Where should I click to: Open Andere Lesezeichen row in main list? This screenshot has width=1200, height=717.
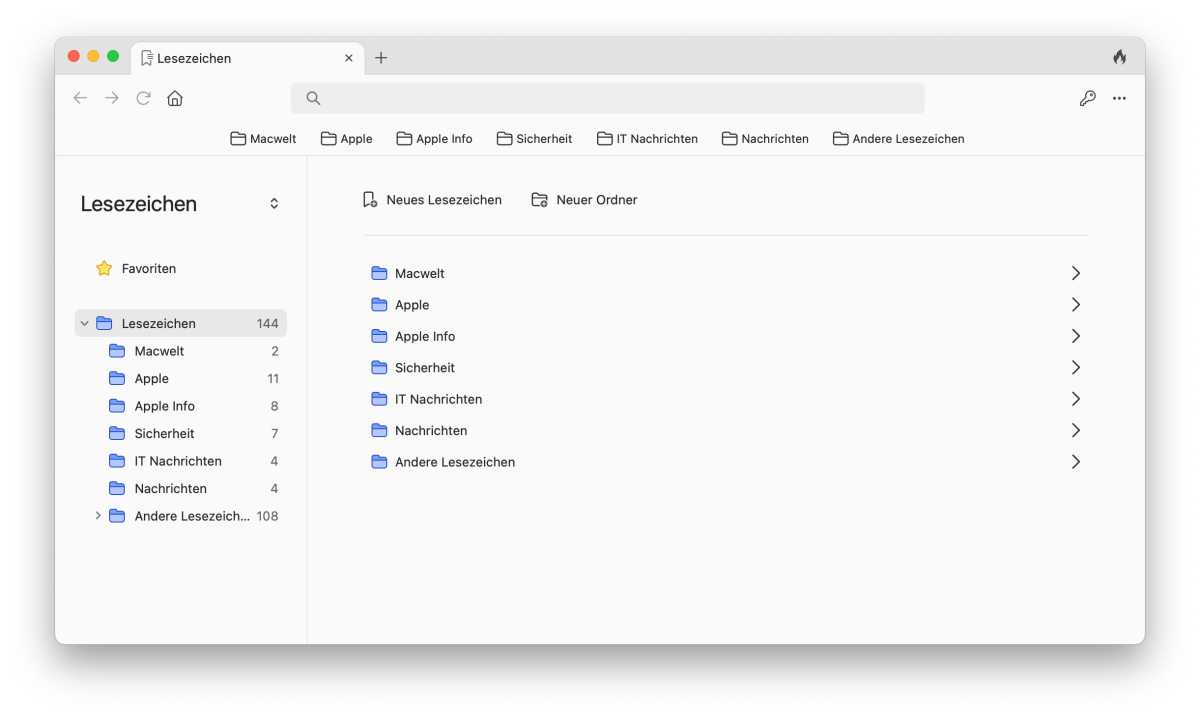[726, 462]
